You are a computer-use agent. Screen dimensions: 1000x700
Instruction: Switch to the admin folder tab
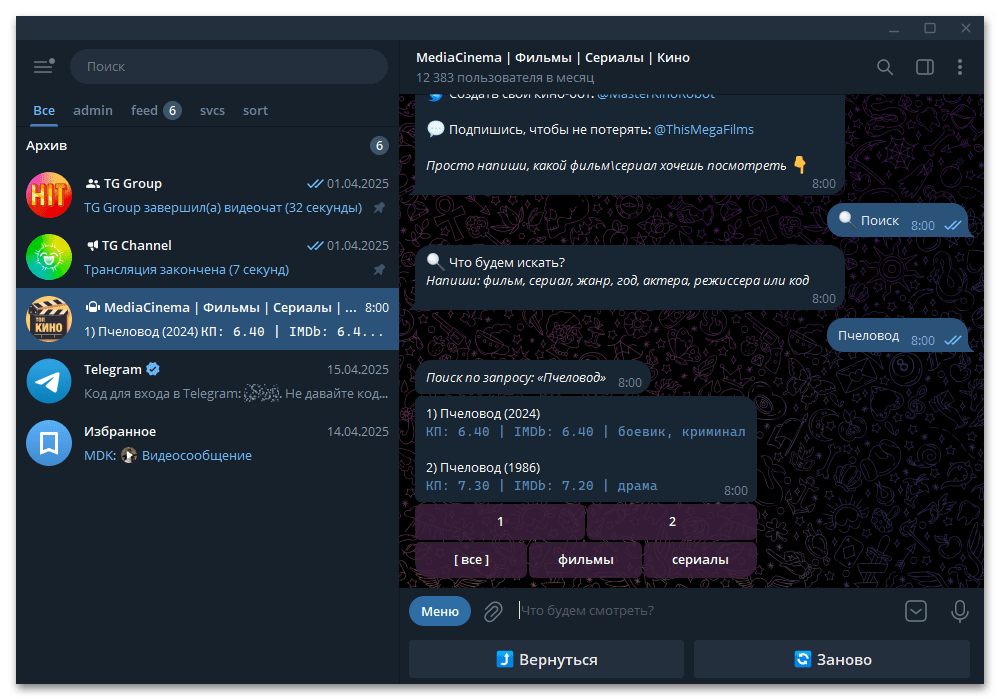[93, 110]
